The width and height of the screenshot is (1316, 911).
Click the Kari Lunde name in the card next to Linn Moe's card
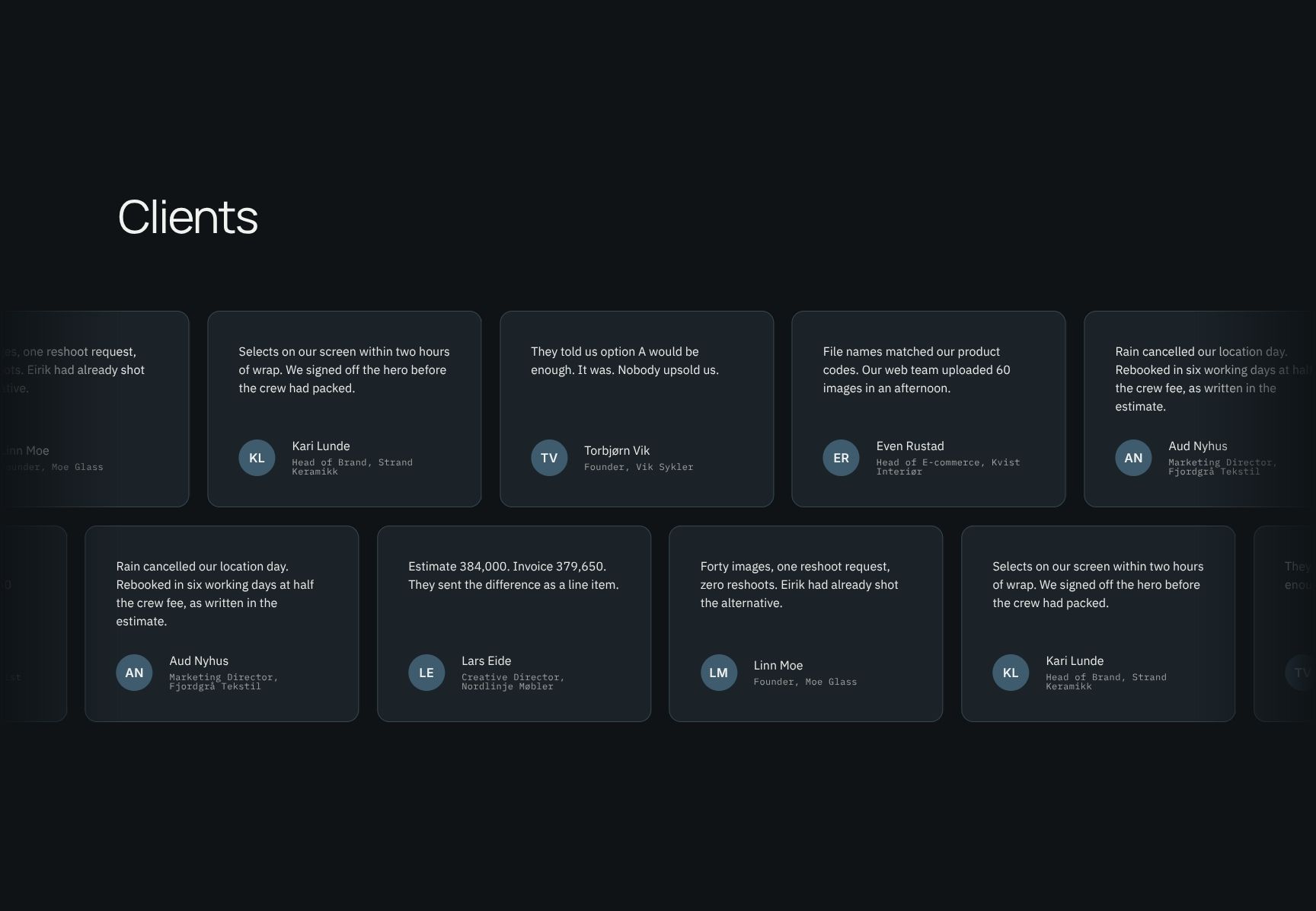click(1075, 660)
